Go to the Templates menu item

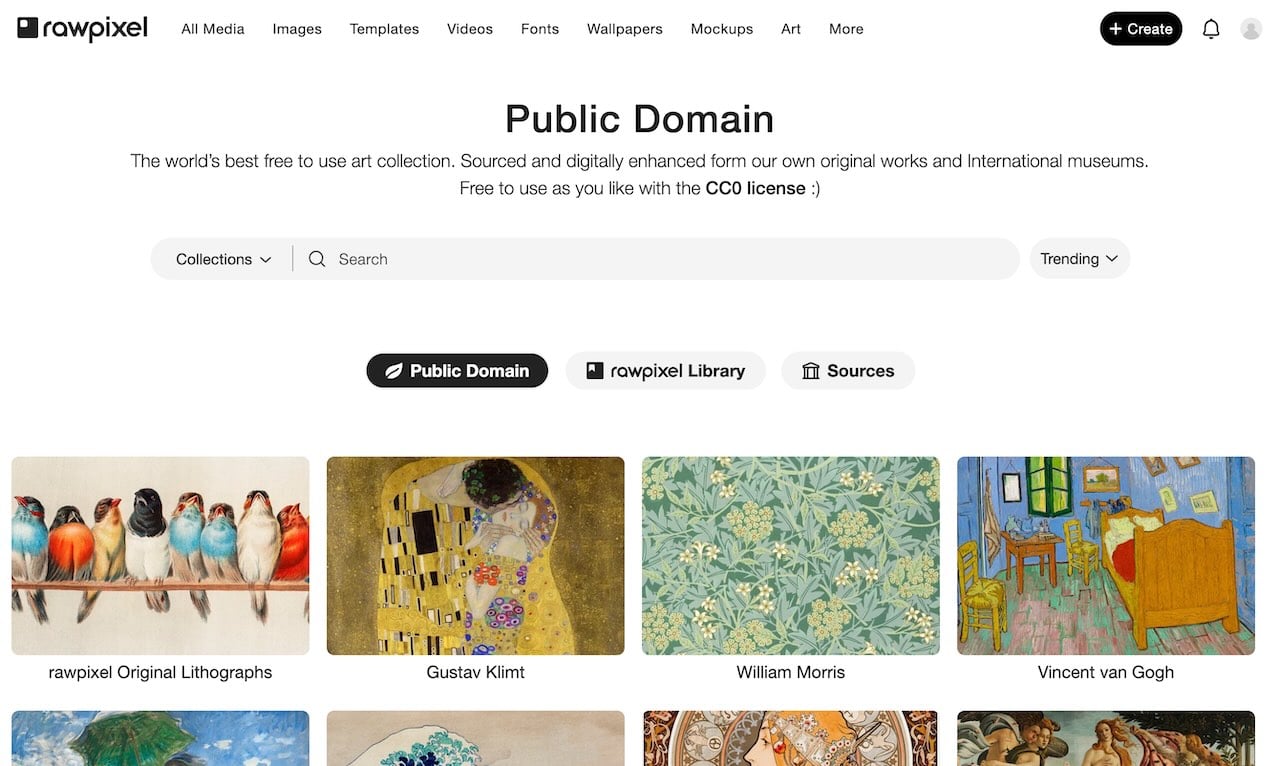click(x=384, y=29)
